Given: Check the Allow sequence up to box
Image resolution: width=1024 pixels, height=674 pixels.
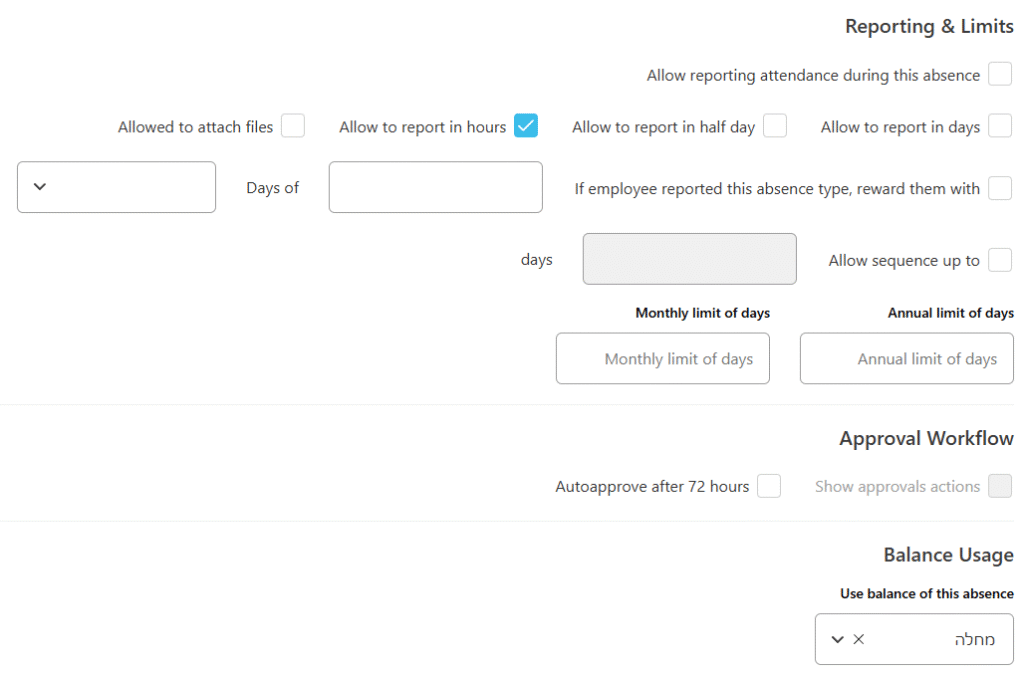Looking at the screenshot, I should click(999, 260).
